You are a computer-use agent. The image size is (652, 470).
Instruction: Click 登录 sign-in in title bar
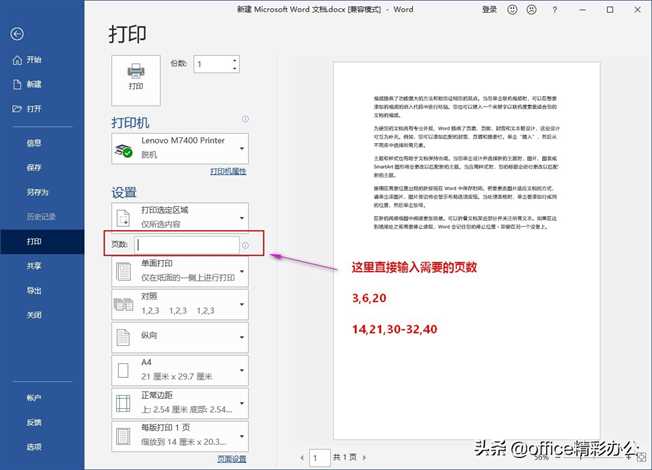489,9
